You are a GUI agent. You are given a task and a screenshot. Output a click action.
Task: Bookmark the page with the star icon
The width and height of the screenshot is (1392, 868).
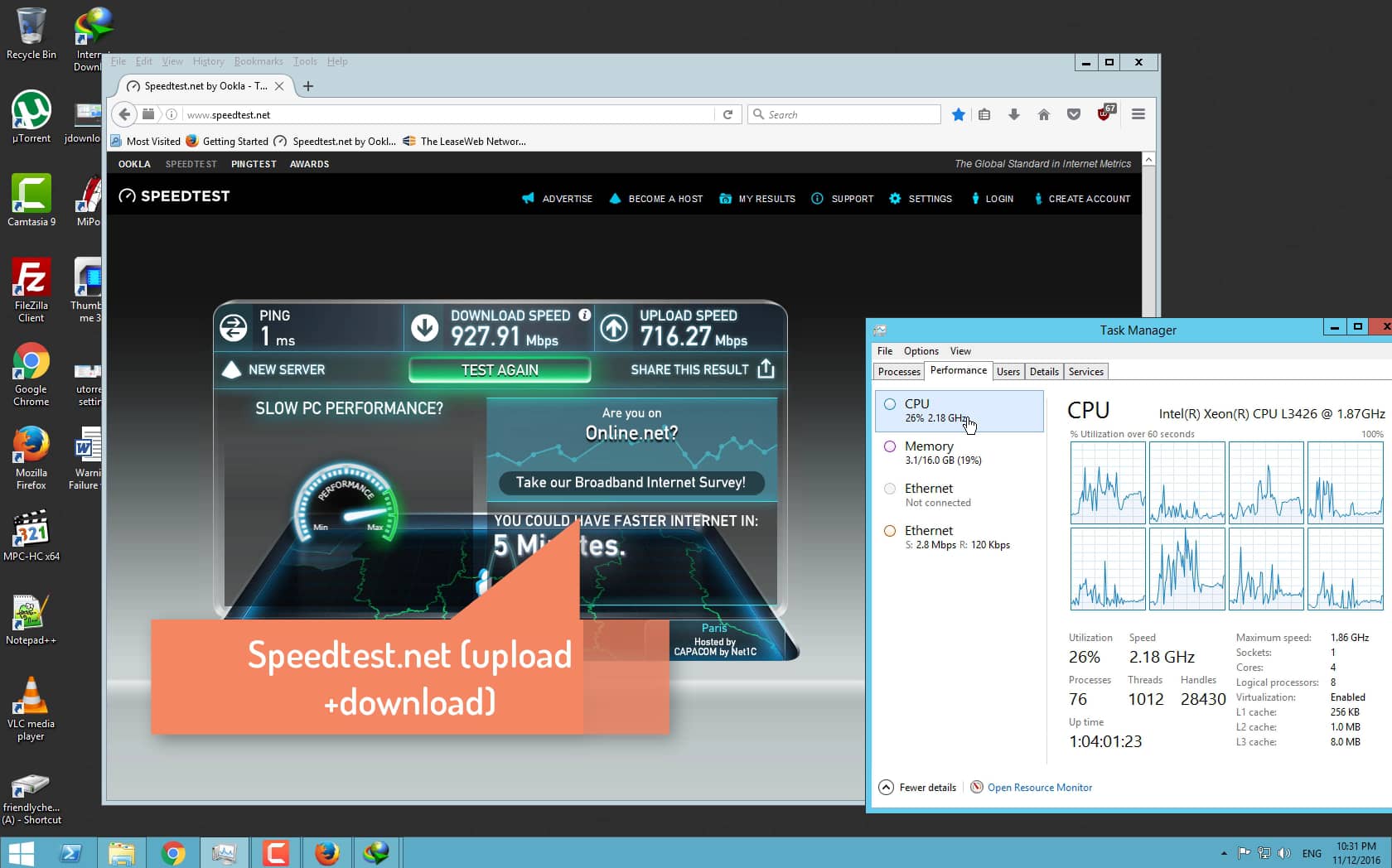(958, 114)
